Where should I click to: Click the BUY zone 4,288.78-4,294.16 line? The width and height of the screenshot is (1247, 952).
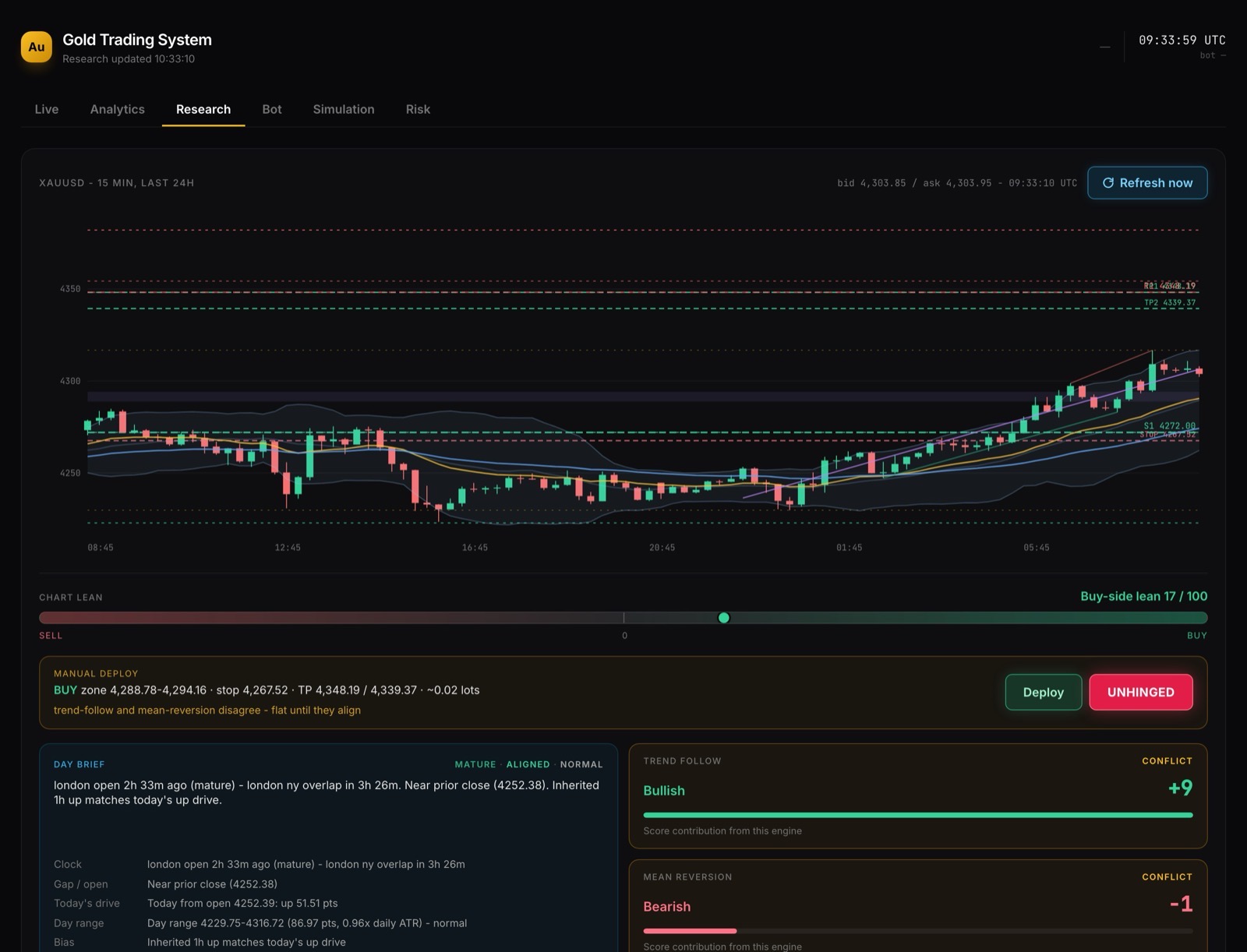coord(267,690)
